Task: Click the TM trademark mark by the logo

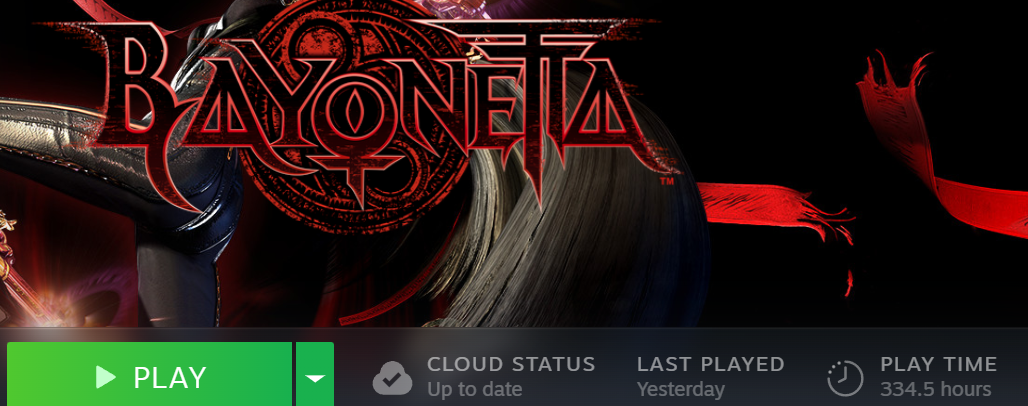Action: 667,180
